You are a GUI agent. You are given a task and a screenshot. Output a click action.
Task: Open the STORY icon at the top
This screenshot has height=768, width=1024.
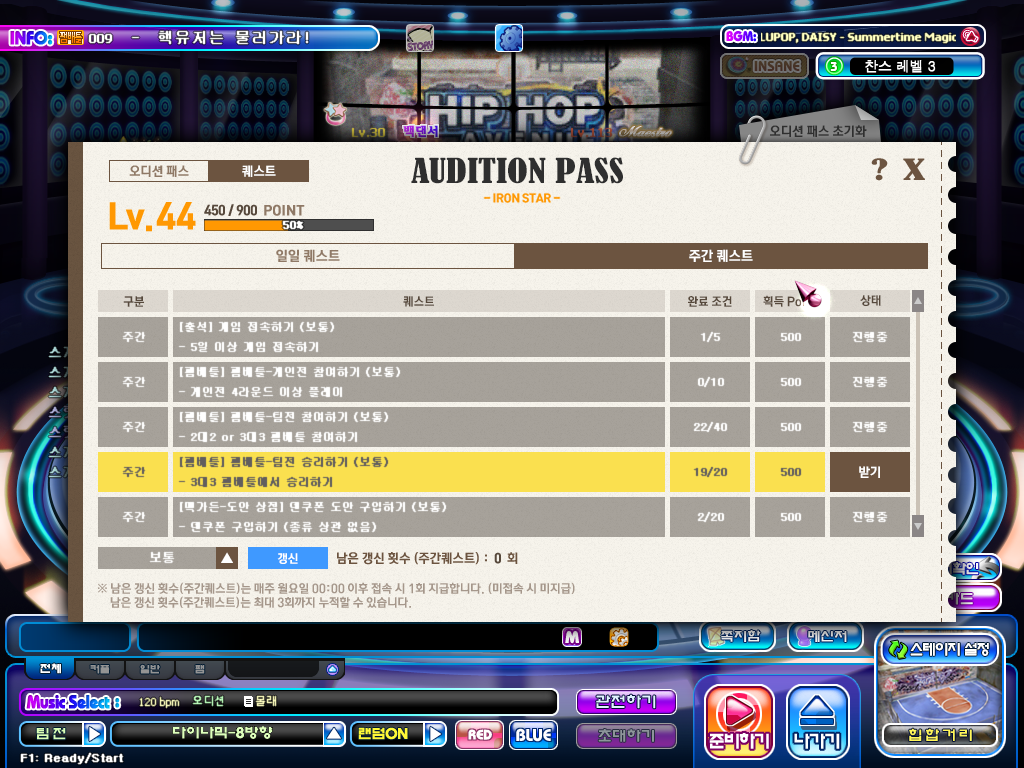[x=420, y=39]
